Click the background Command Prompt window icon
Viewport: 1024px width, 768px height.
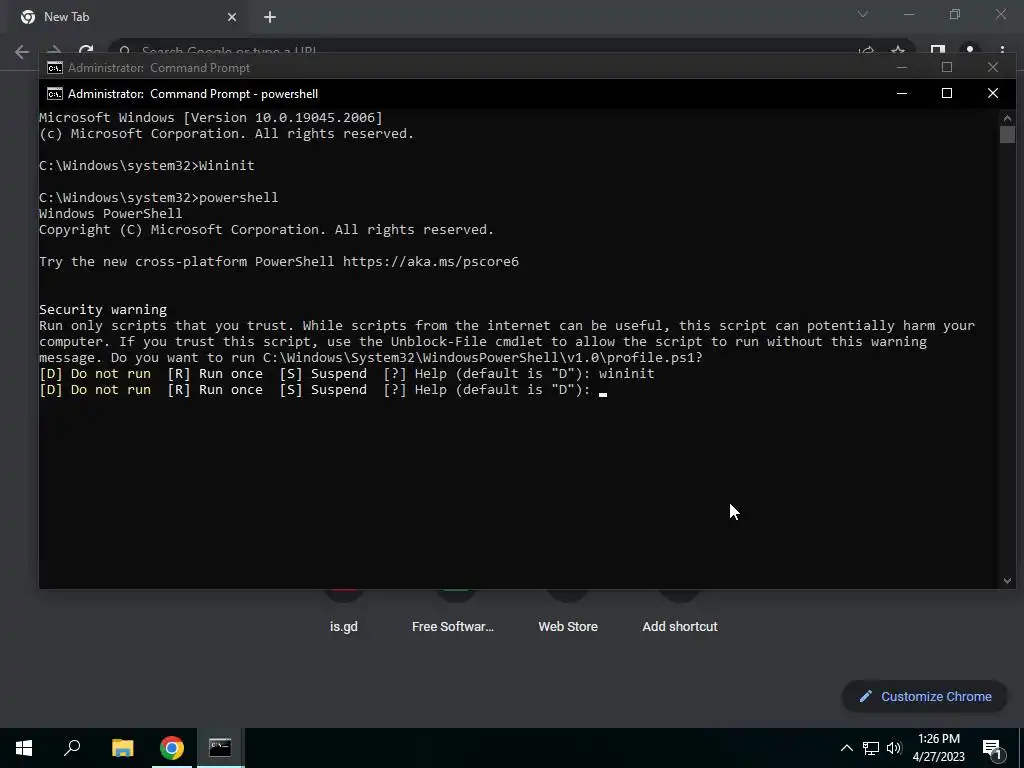(55, 68)
